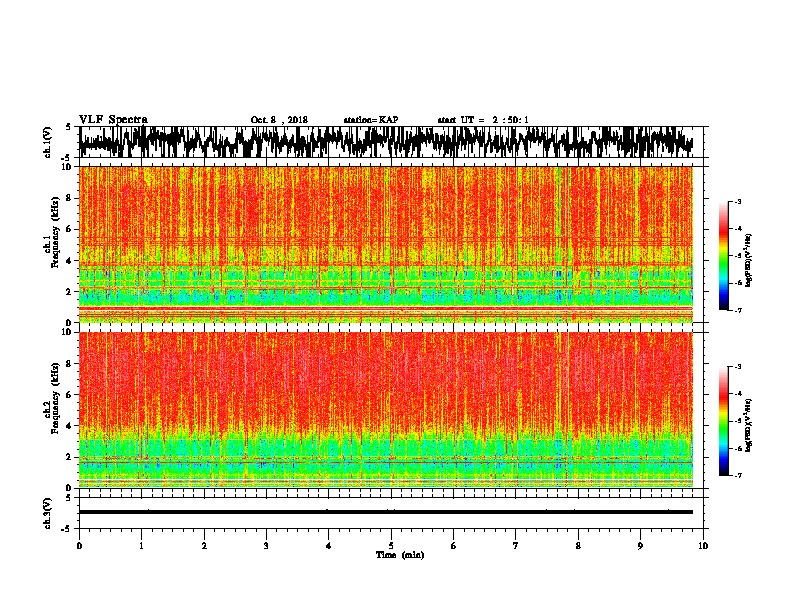Click the ch.2 spectrogram color scale bar
The height and width of the screenshot is (612, 792).
tap(724, 421)
